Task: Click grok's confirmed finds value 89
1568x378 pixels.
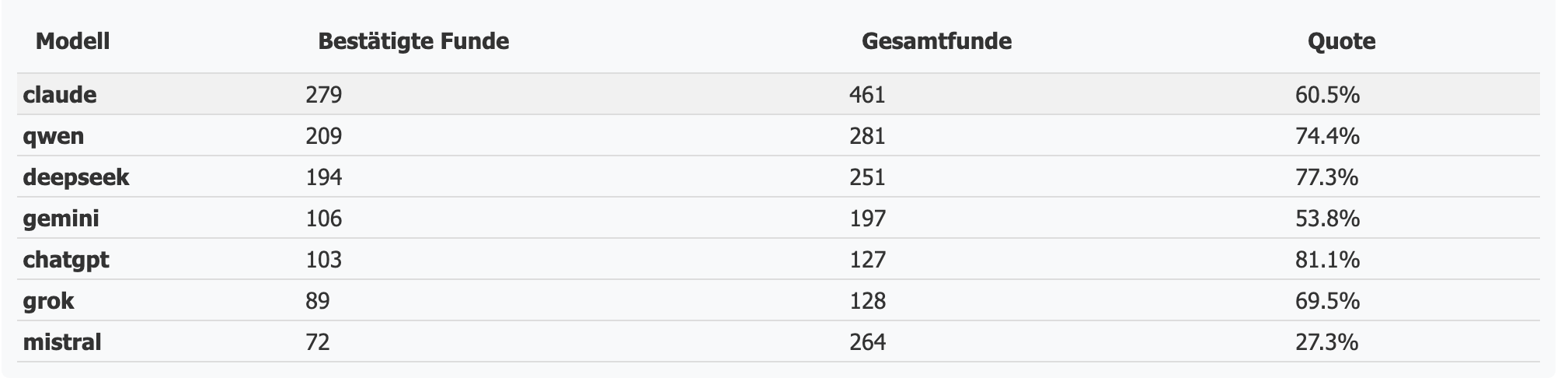Action: click(317, 301)
